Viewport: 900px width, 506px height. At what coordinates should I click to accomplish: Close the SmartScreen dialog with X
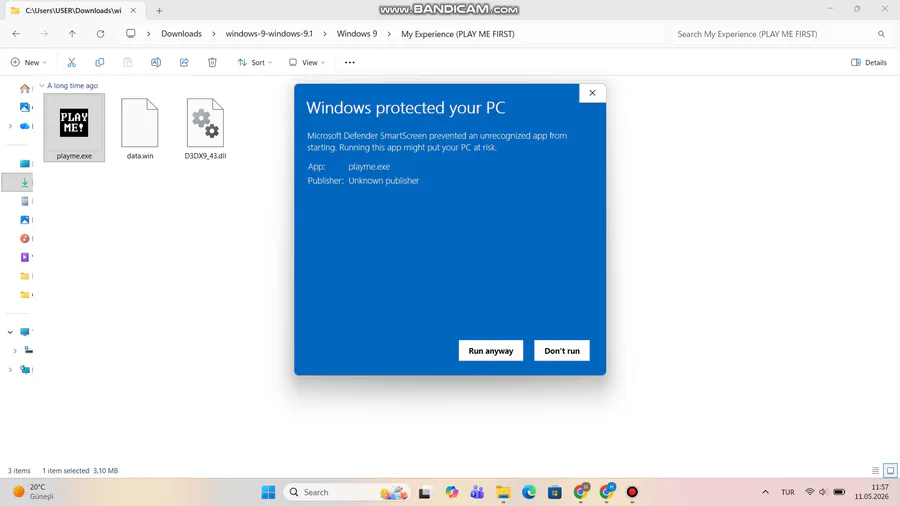pos(592,93)
